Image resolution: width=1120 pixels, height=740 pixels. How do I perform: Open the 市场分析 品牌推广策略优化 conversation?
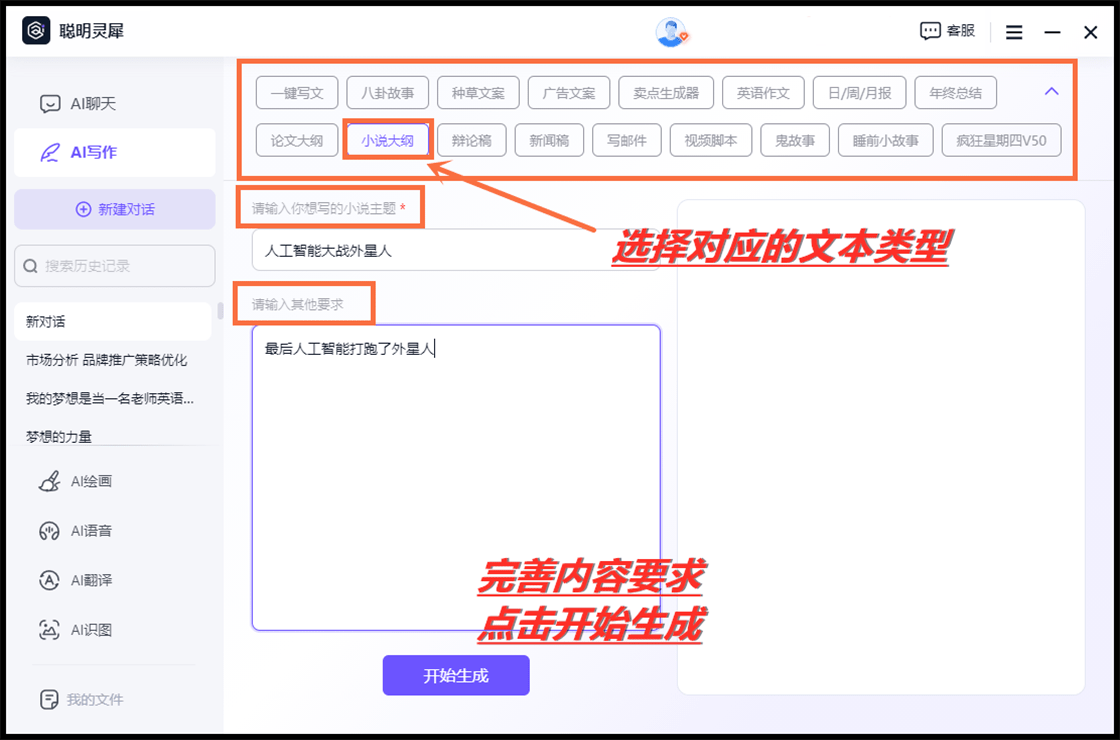[106, 360]
